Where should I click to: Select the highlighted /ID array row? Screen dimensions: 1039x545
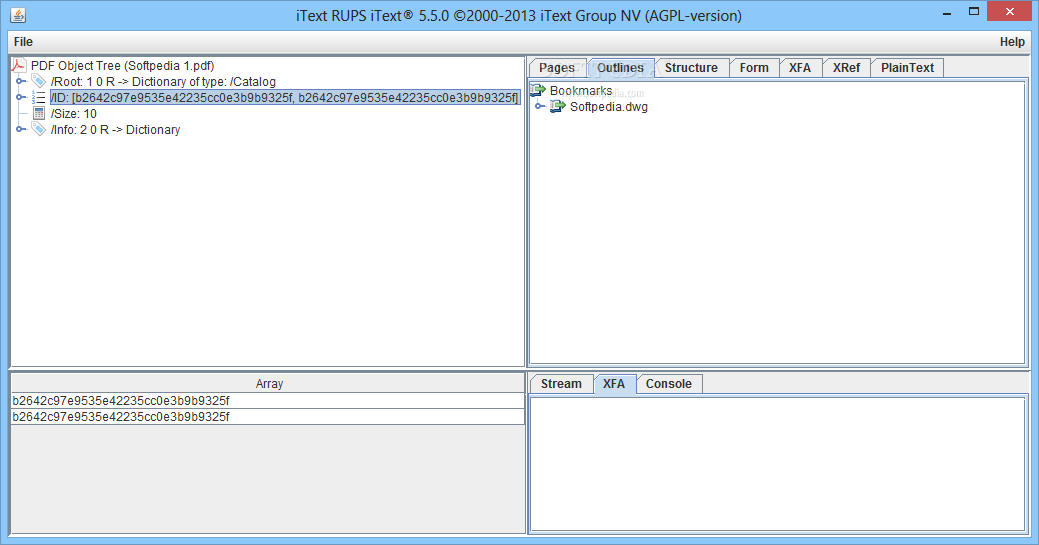[285, 97]
